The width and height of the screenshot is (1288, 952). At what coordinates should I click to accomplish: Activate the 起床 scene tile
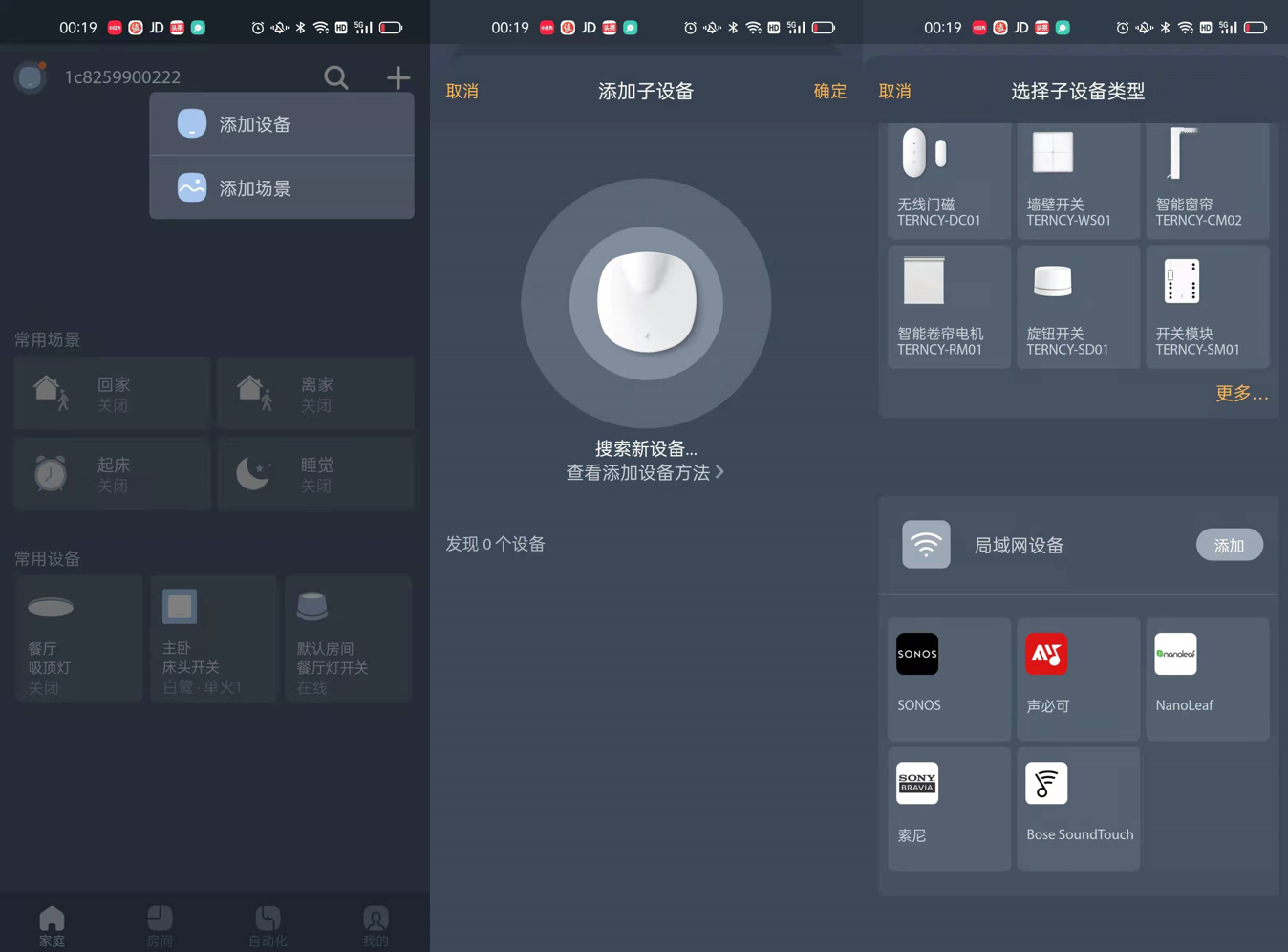click(113, 474)
